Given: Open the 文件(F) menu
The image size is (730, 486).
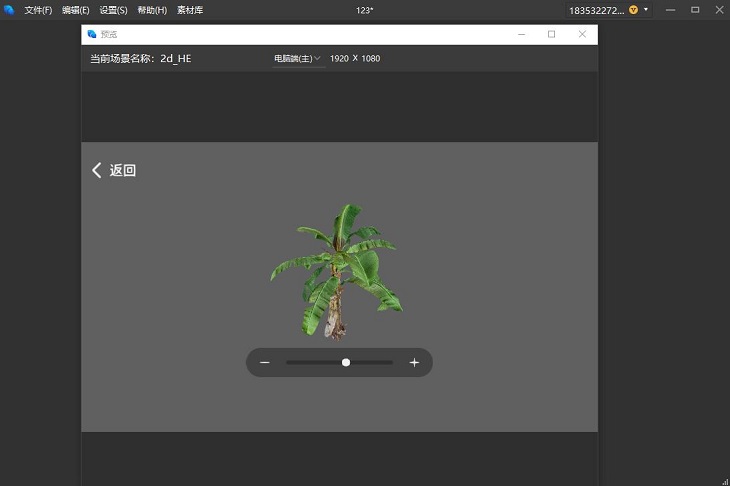Looking at the screenshot, I should (x=38, y=10).
